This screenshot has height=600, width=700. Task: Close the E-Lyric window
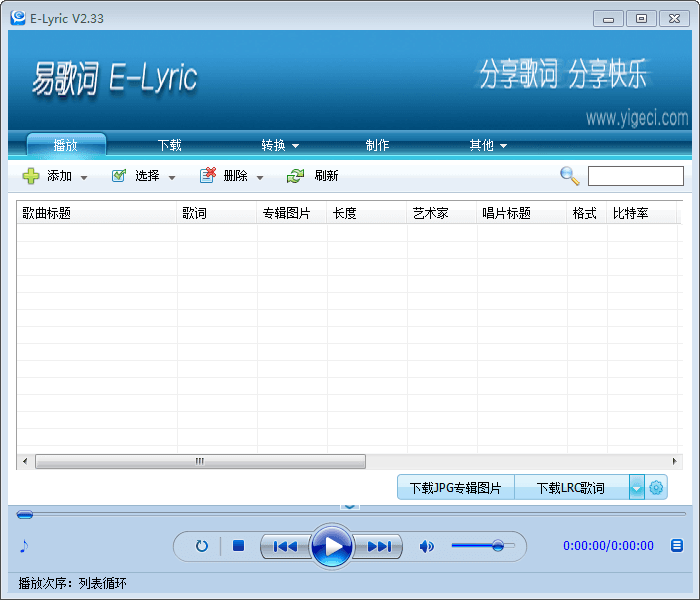coord(675,19)
